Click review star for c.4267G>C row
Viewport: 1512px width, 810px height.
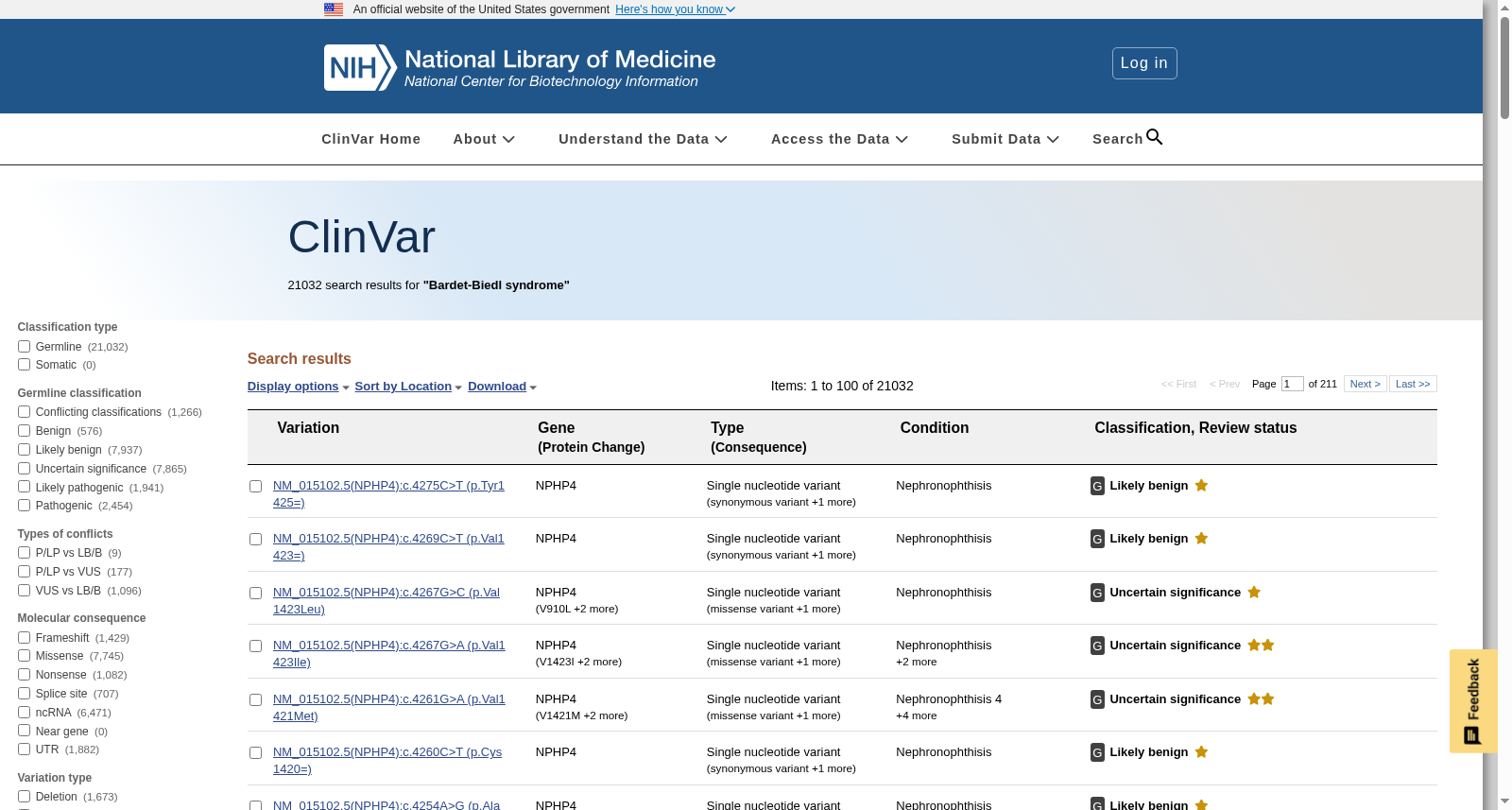click(1254, 592)
